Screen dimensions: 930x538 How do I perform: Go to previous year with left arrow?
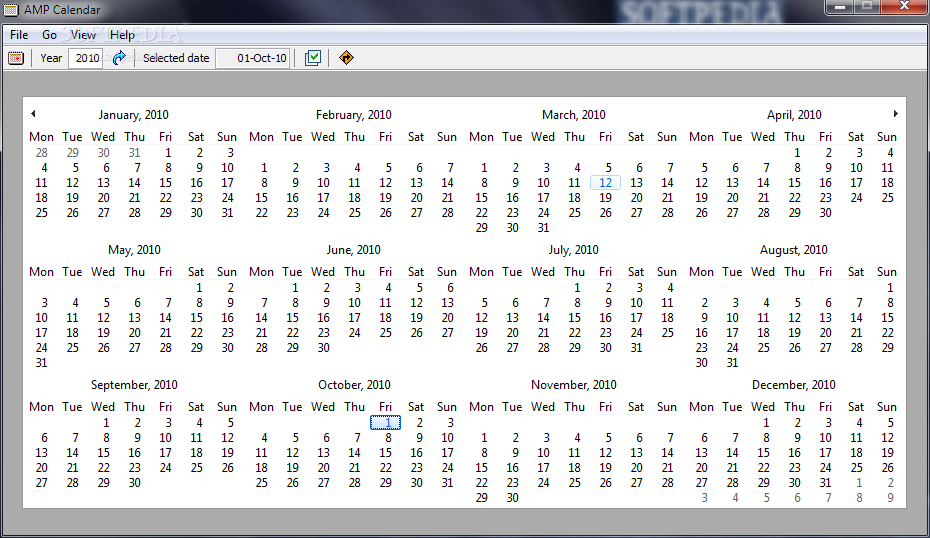coord(33,113)
